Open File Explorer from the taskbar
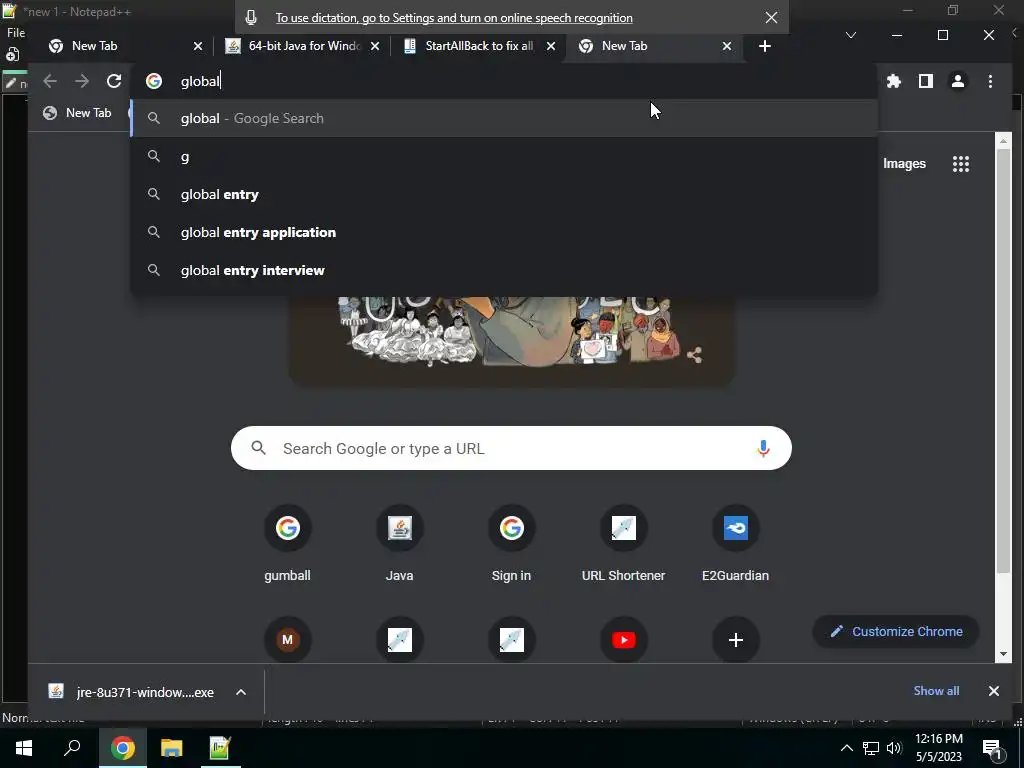This screenshot has width=1024, height=768. point(171,748)
